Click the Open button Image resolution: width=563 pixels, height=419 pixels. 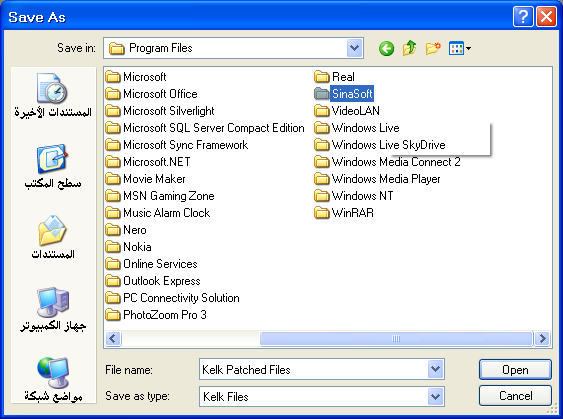pyautogui.click(x=515, y=369)
